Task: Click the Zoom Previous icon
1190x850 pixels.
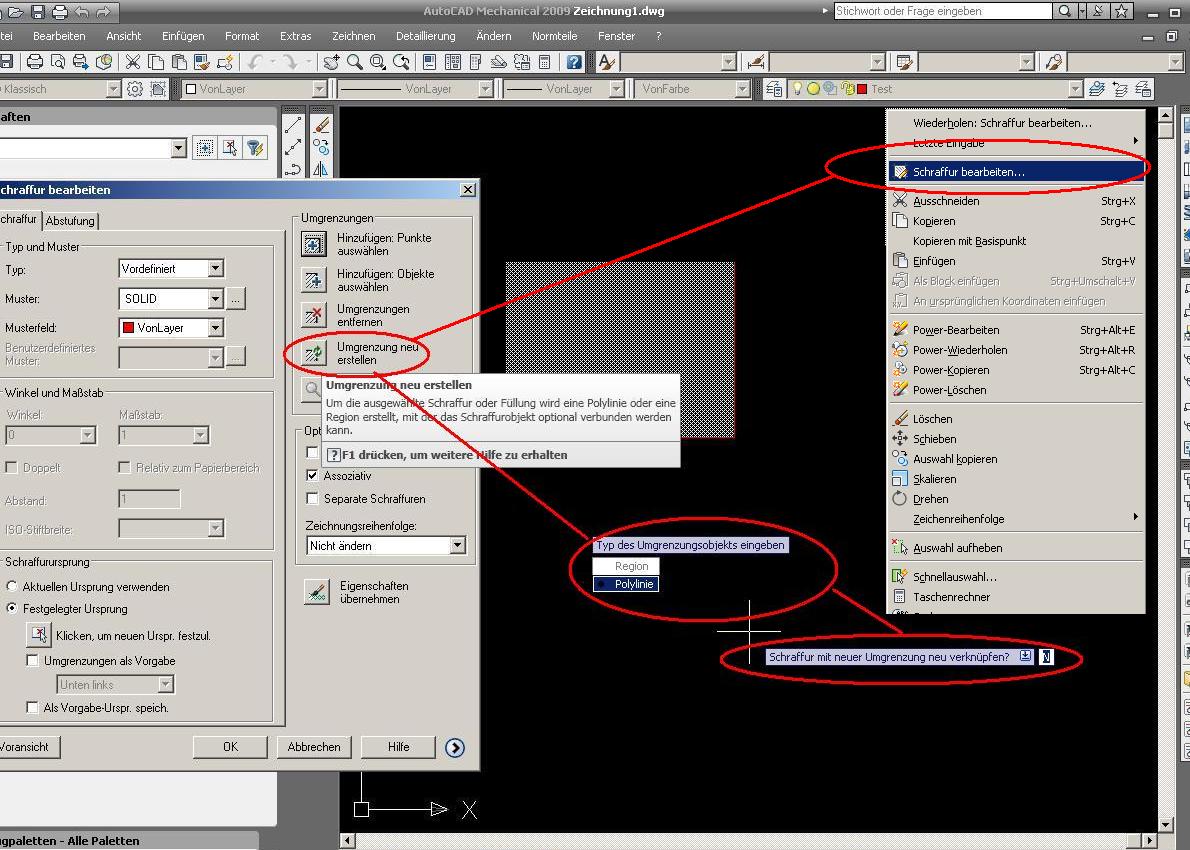Action: (401, 62)
